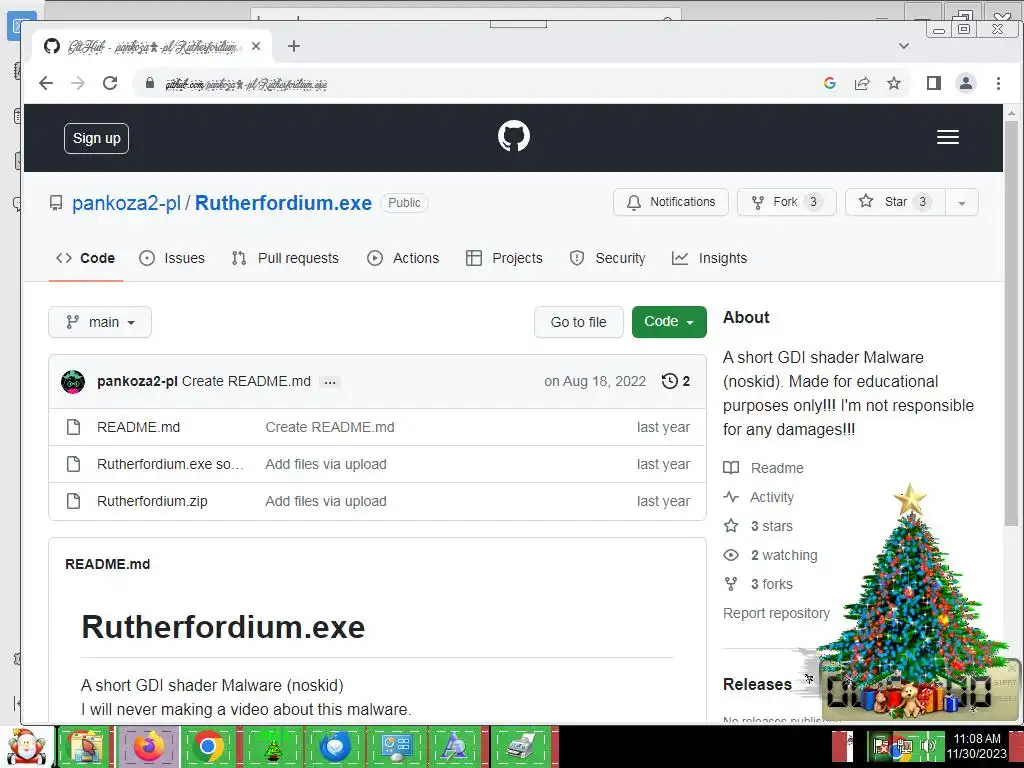Open the Chrome three-dot menu
Viewport: 1024px width, 768px height.
pos(998,83)
